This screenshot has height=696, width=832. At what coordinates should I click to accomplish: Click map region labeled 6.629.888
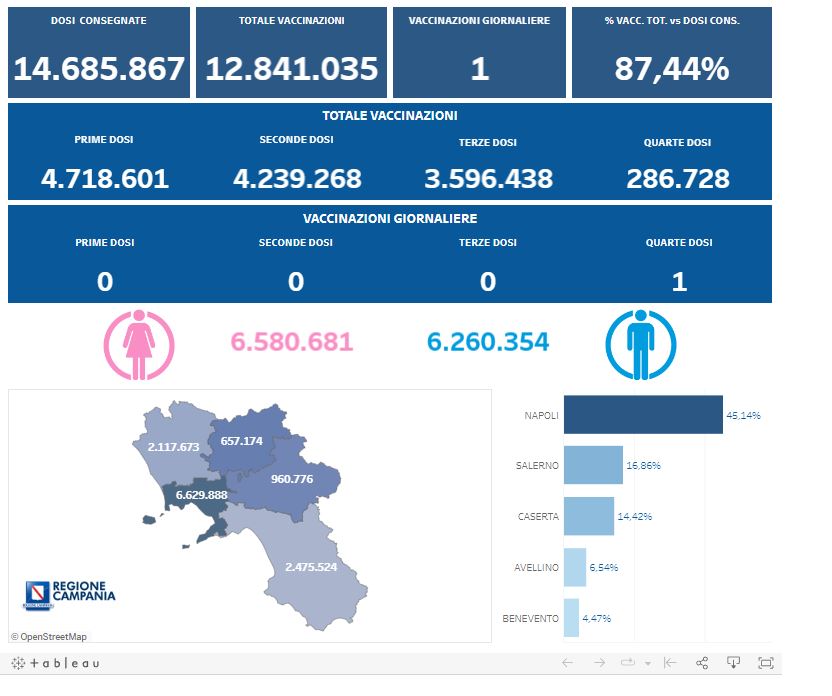click(200, 496)
